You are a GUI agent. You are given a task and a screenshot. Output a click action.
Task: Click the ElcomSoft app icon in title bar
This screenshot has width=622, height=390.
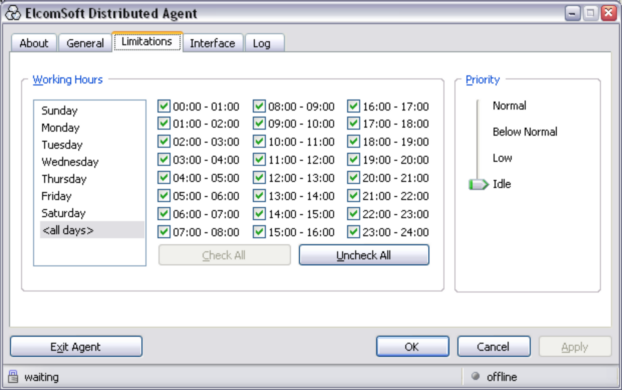[x=13, y=13]
